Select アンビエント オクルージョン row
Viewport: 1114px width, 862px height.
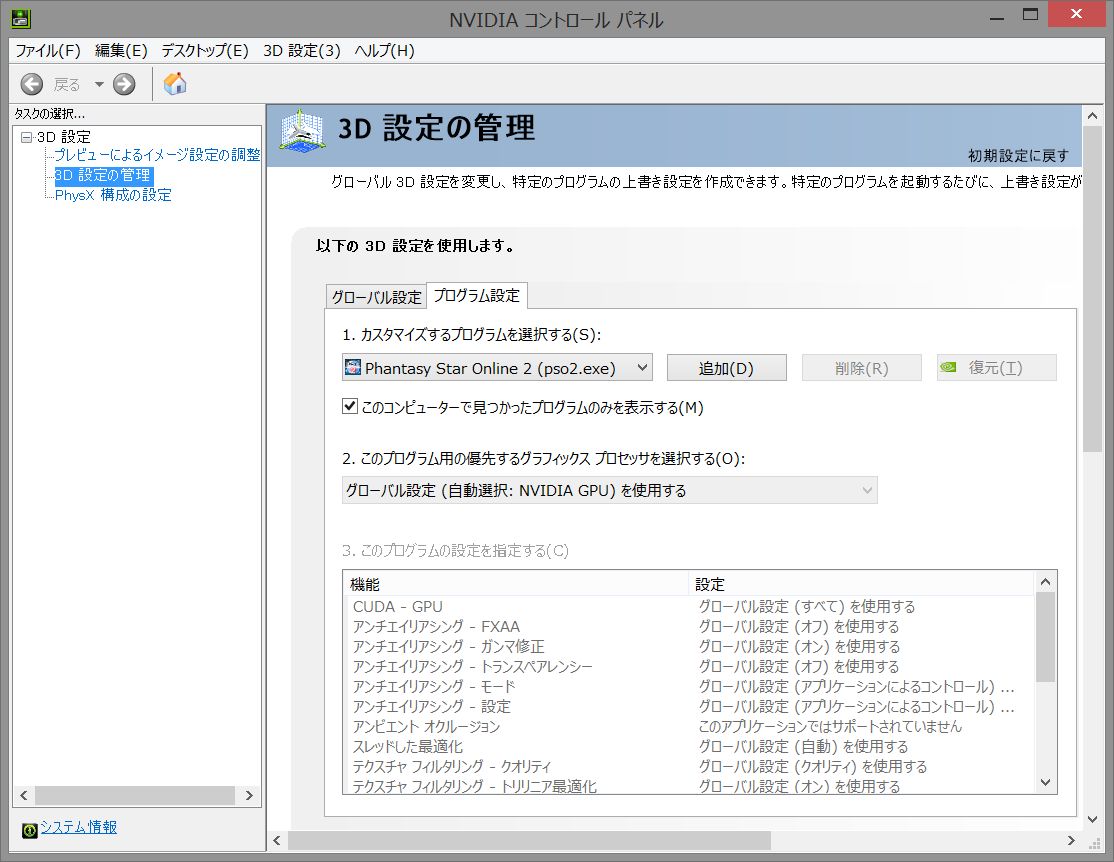(x=688, y=726)
